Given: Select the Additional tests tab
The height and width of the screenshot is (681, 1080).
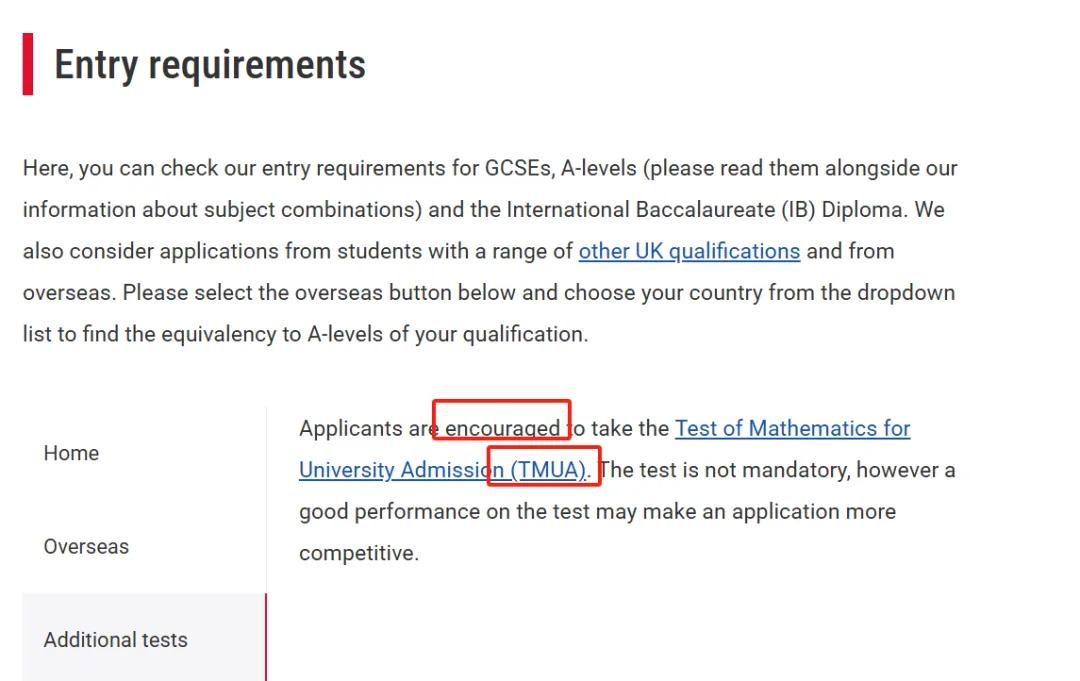Looking at the screenshot, I should (115, 640).
